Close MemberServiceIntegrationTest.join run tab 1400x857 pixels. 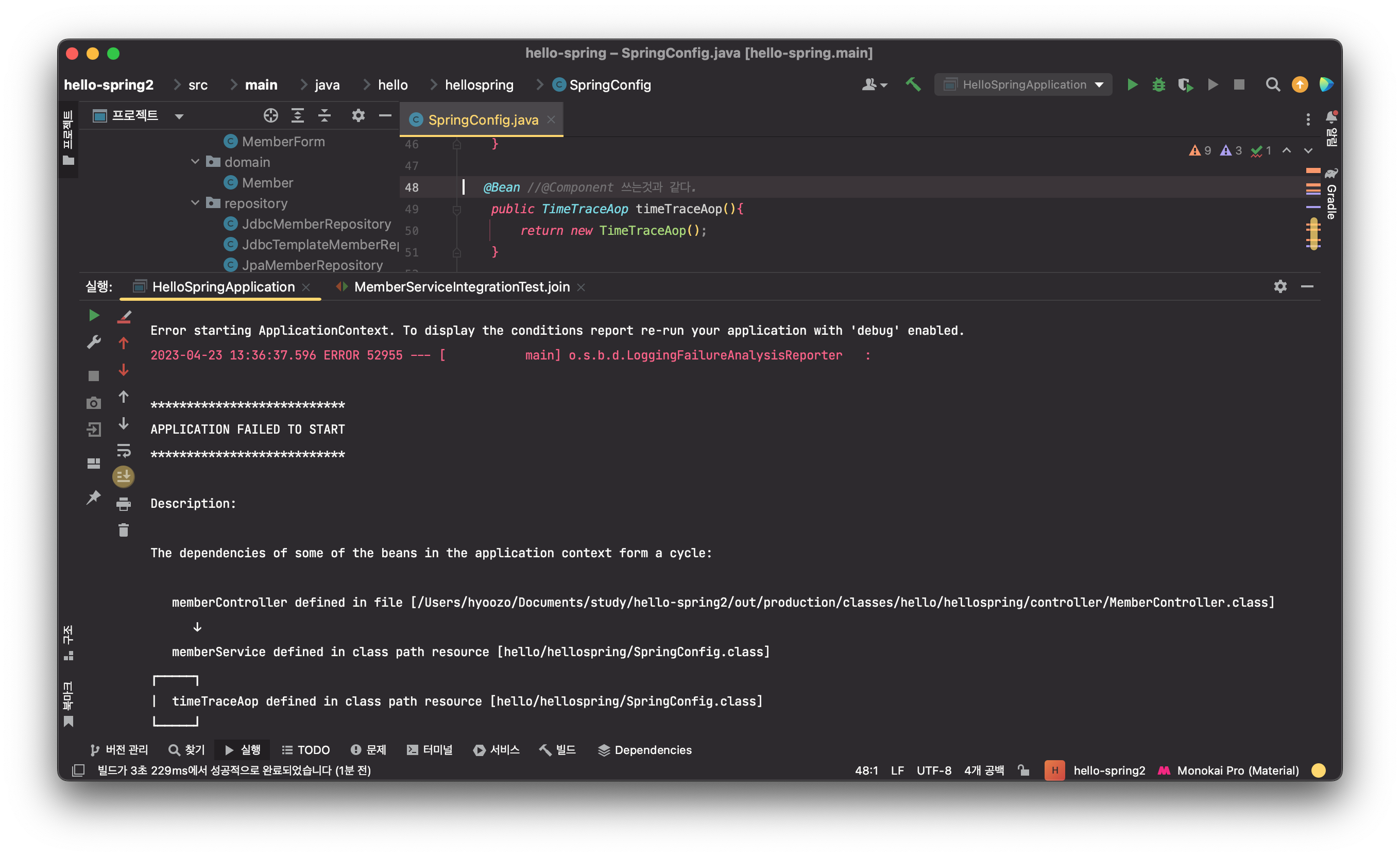point(581,287)
